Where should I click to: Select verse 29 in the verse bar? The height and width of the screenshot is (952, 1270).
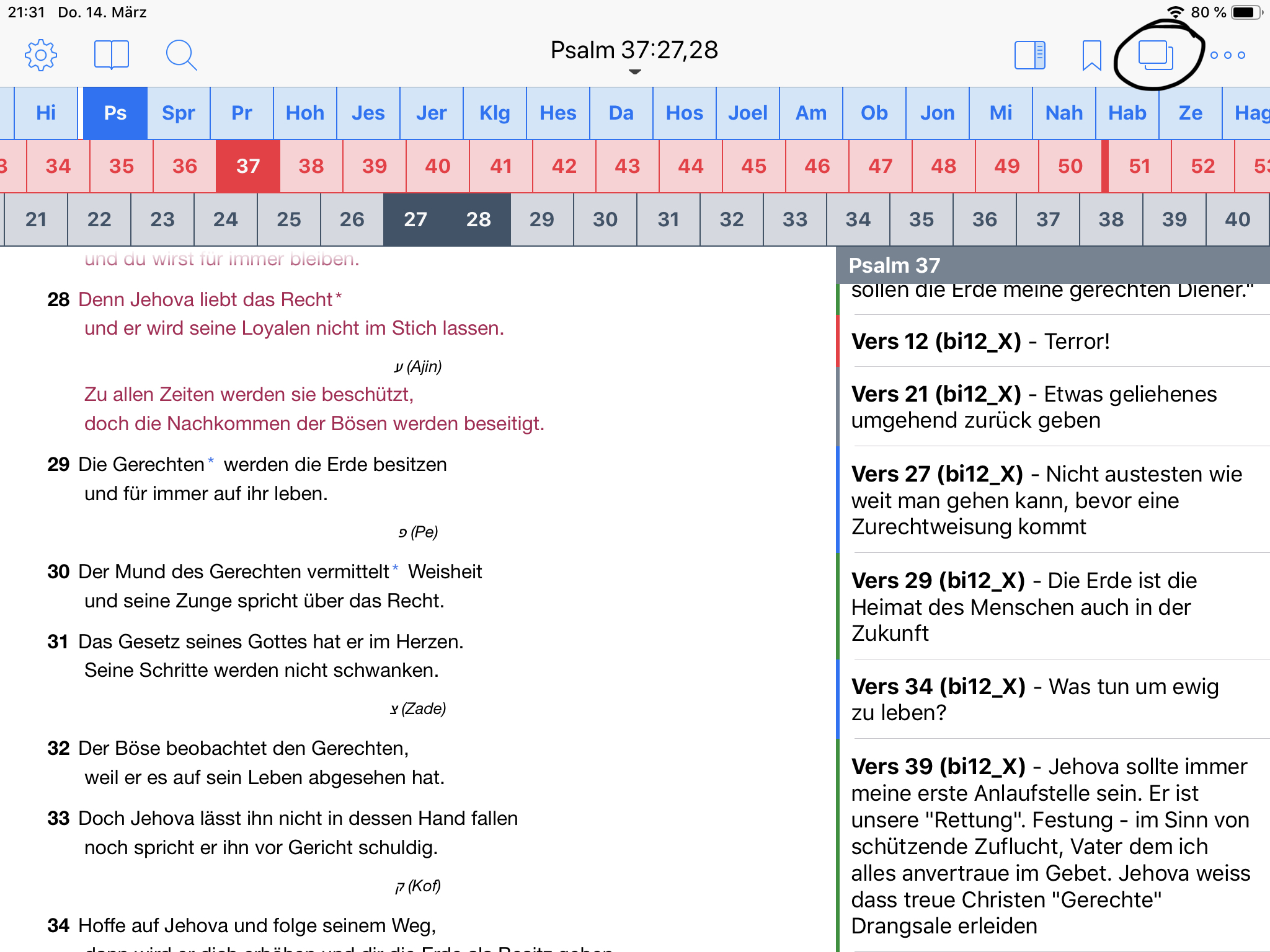(541, 219)
